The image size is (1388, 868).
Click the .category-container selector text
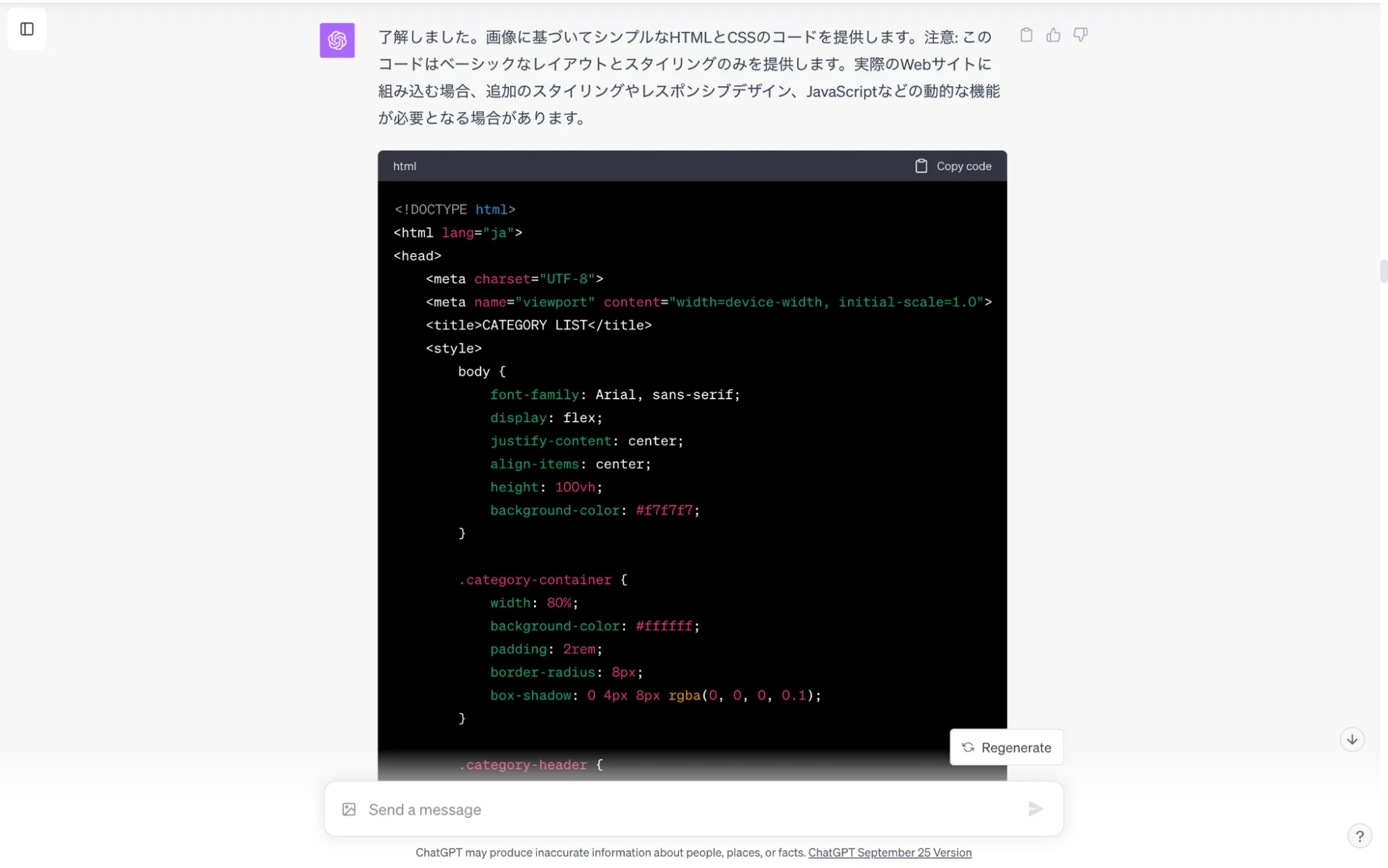(x=535, y=580)
